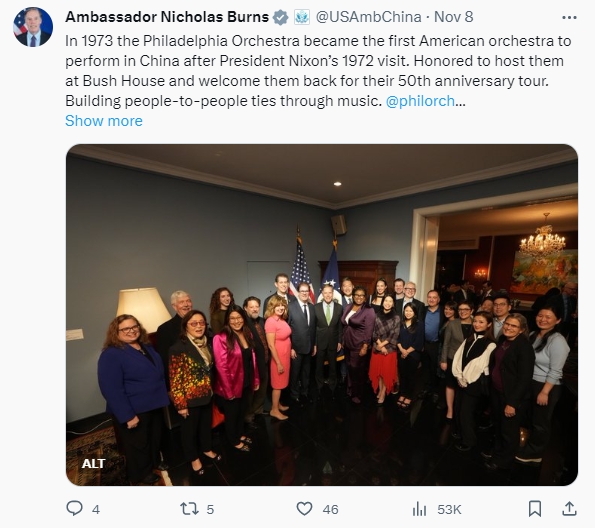Open the @philorch mention link
Image resolution: width=595 pixels, height=528 pixels.
tap(420, 101)
